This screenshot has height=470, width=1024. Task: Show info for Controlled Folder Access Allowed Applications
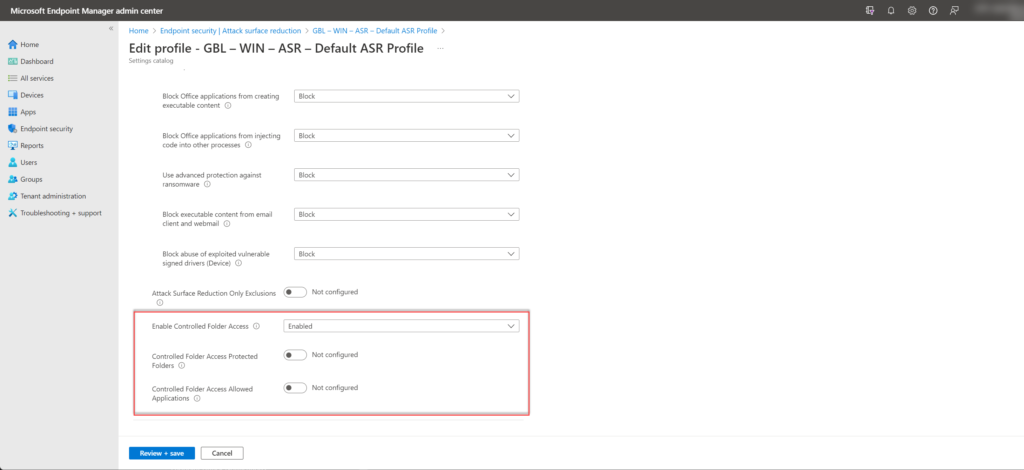(197, 398)
